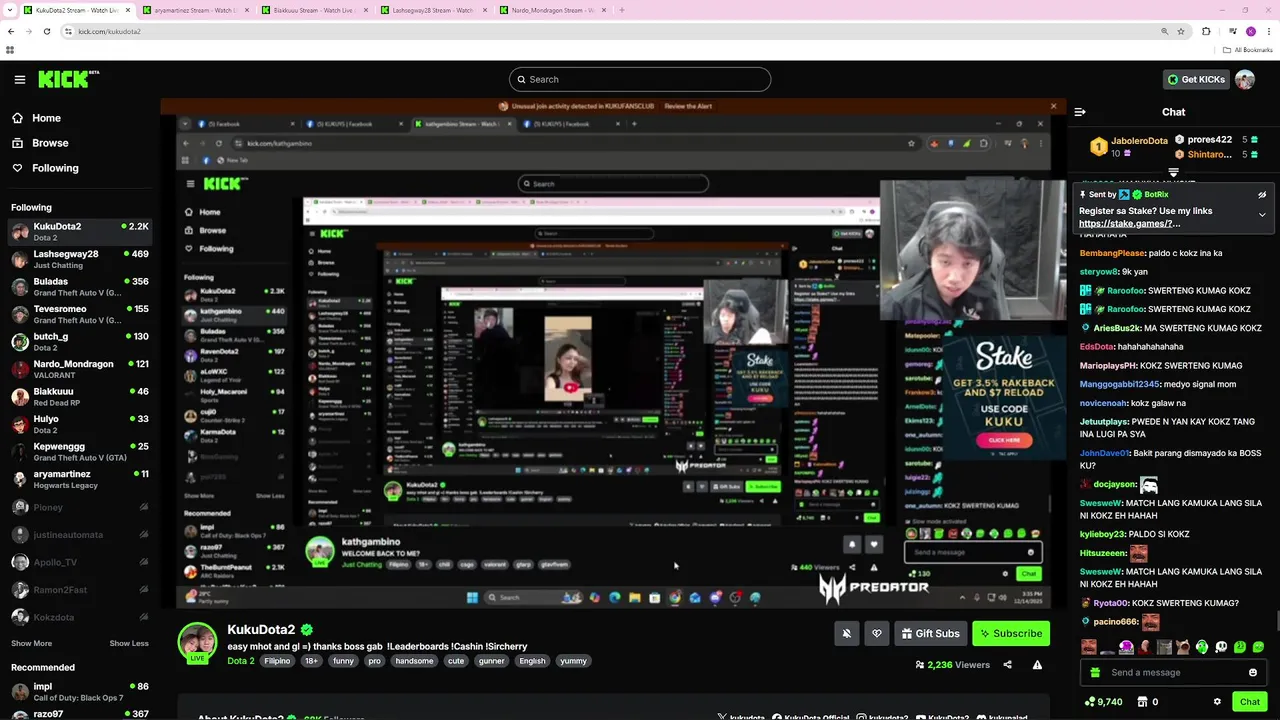Open the KICKs points balance 9,740

pyautogui.click(x=1103, y=702)
